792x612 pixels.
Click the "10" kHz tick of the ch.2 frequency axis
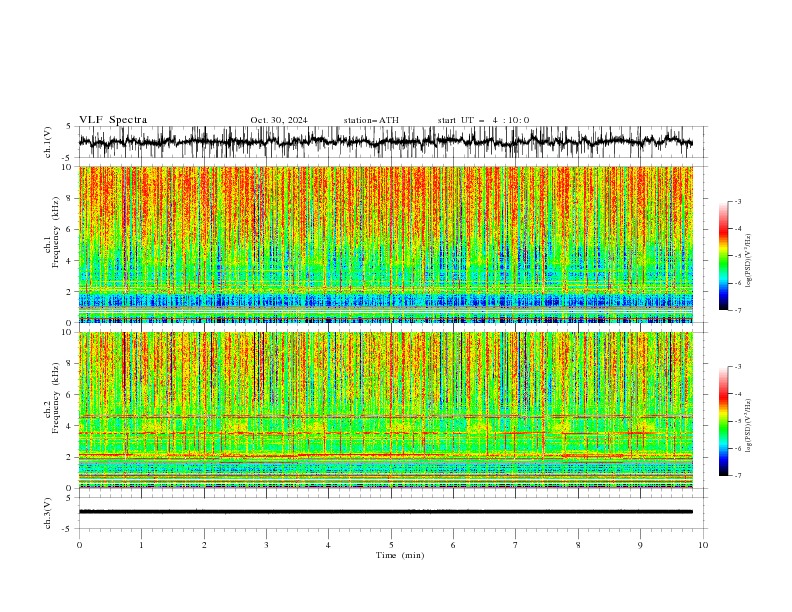[68, 332]
